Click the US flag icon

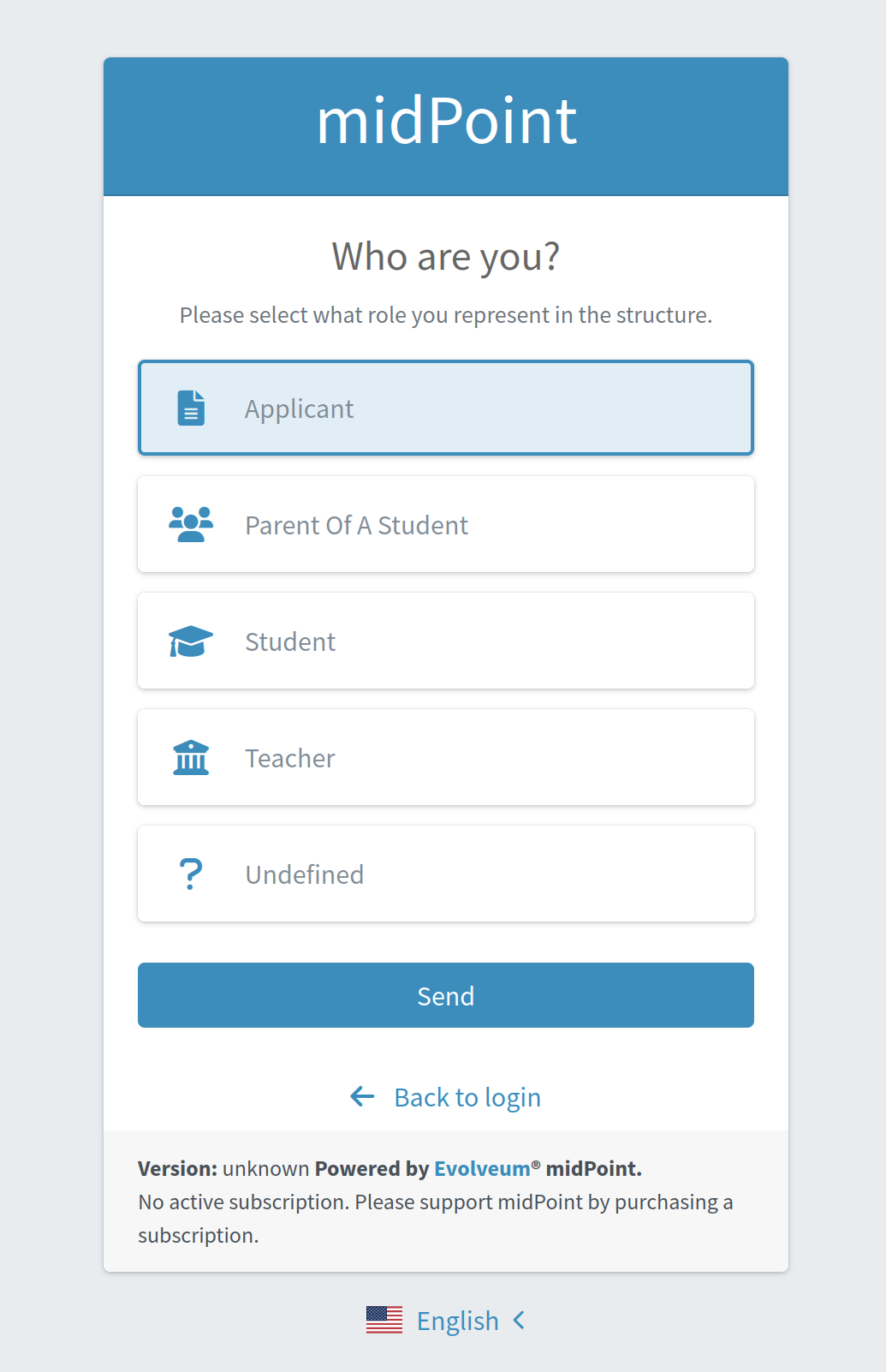click(x=384, y=1321)
